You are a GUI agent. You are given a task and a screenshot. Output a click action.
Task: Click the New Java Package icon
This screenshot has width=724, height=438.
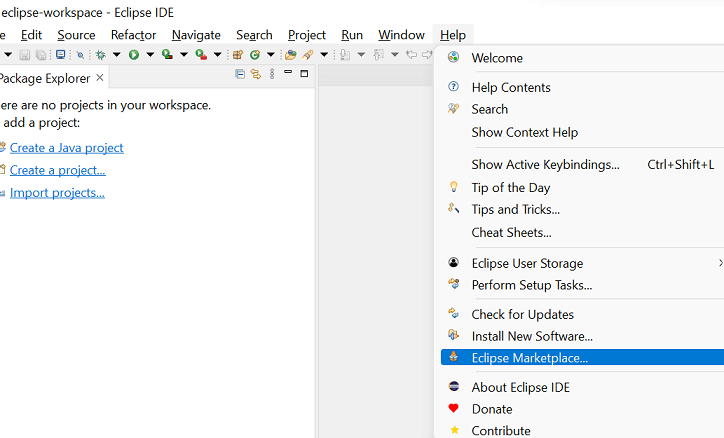(x=238, y=55)
